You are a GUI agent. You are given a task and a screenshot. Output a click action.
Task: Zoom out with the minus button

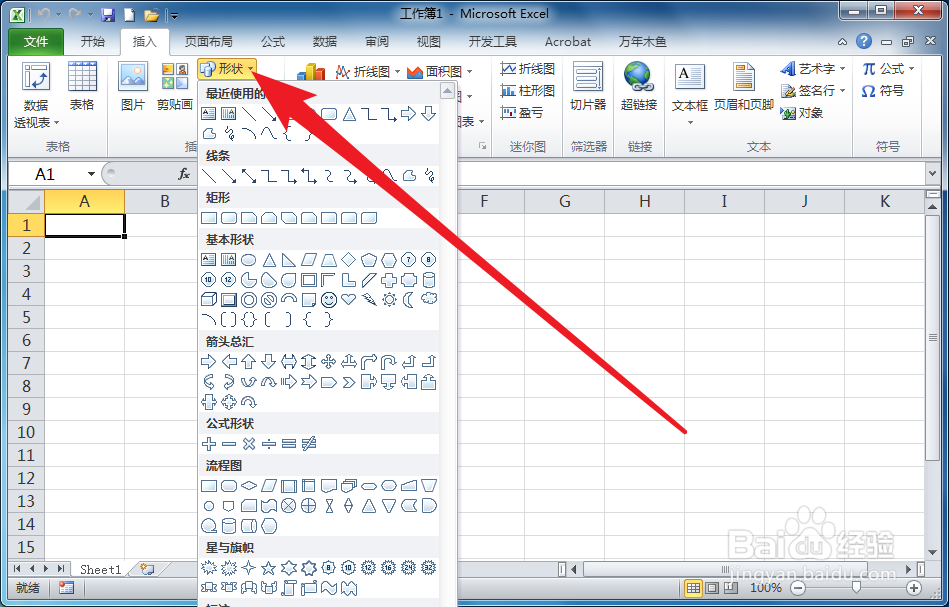pyautogui.click(x=798, y=588)
